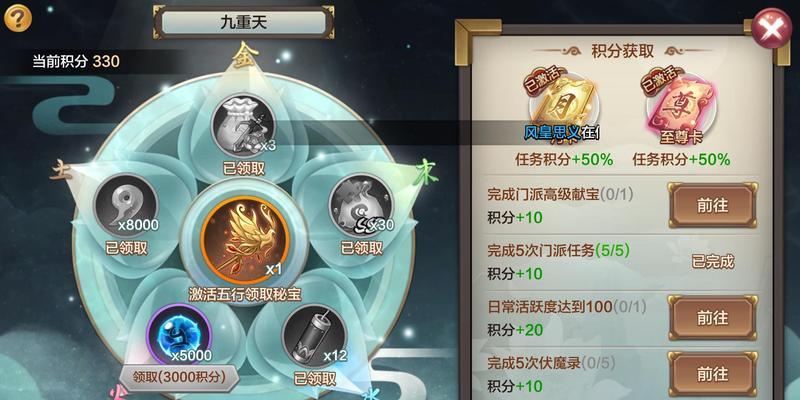
Task: Tap the 已完成 status of 门派任务
Action: [x=712, y=262]
